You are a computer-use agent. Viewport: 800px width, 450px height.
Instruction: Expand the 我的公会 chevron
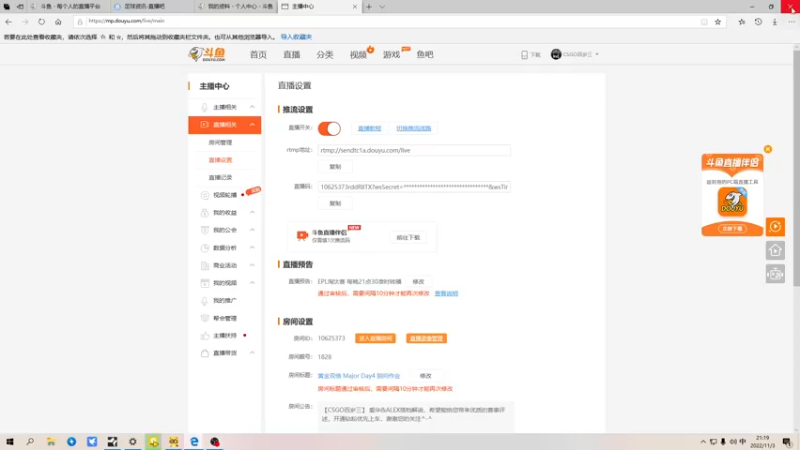(x=252, y=230)
